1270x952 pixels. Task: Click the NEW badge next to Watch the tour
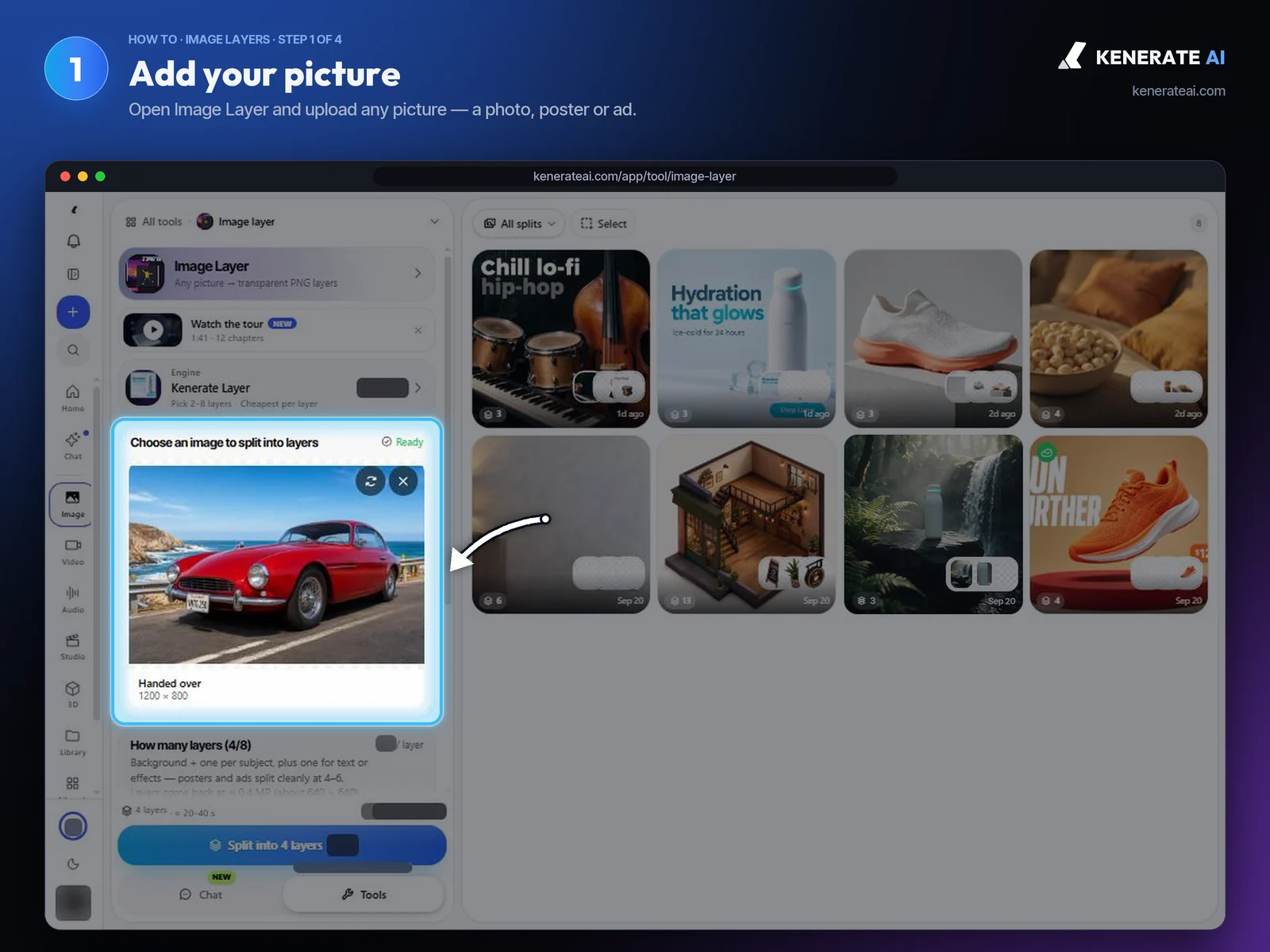pyautogui.click(x=282, y=324)
